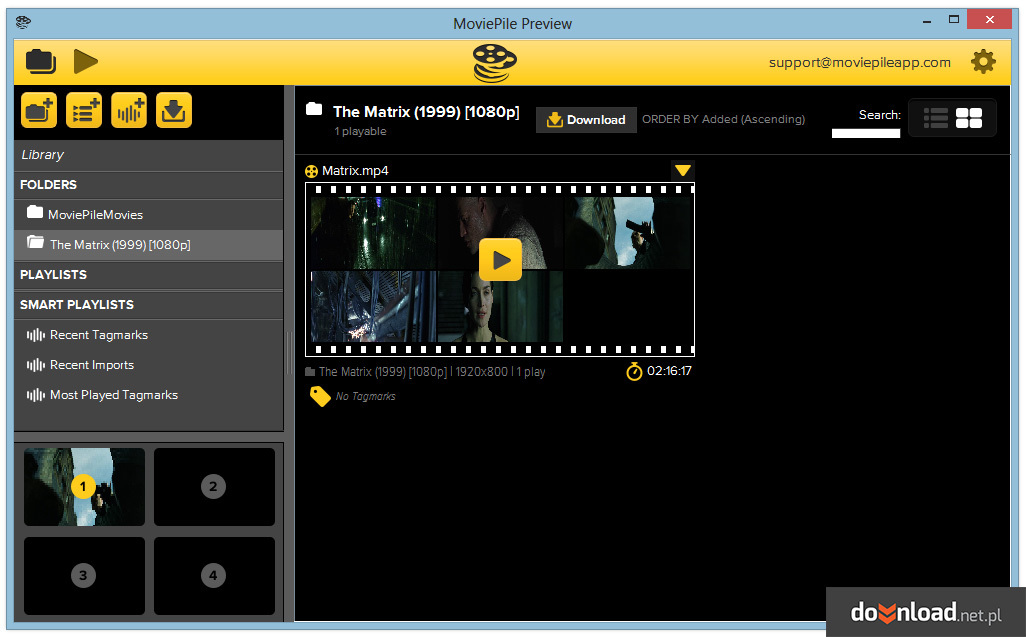1026x637 pixels.
Task: Click the folder icon beside The Matrix title
Action: 314,109
